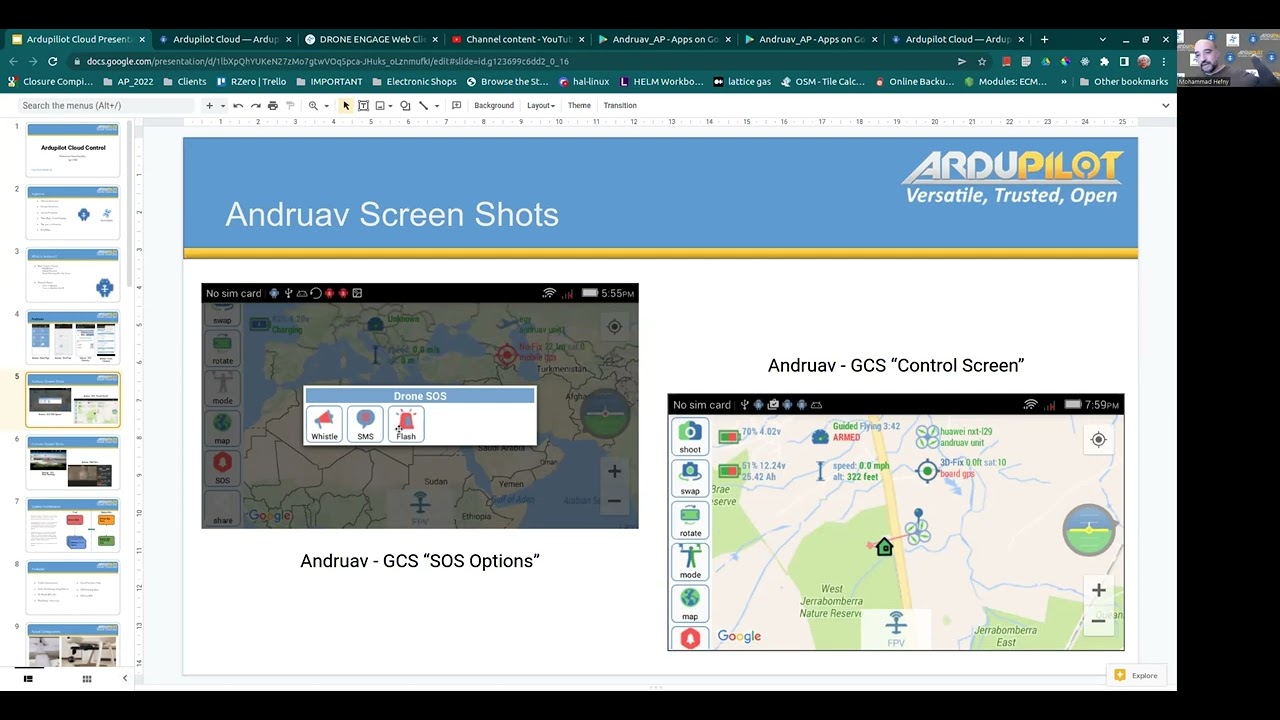
Task: Open a new browser tab
Action: pyautogui.click(x=1044, y=39)
